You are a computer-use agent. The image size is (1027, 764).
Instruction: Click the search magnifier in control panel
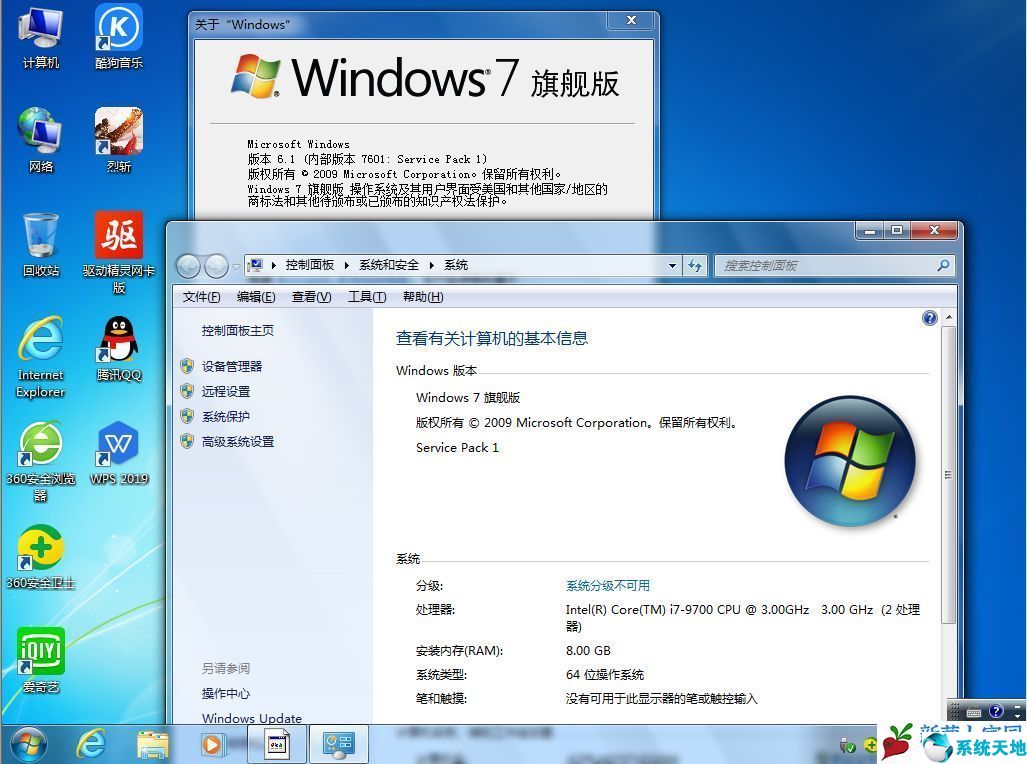tap(943, 265)
